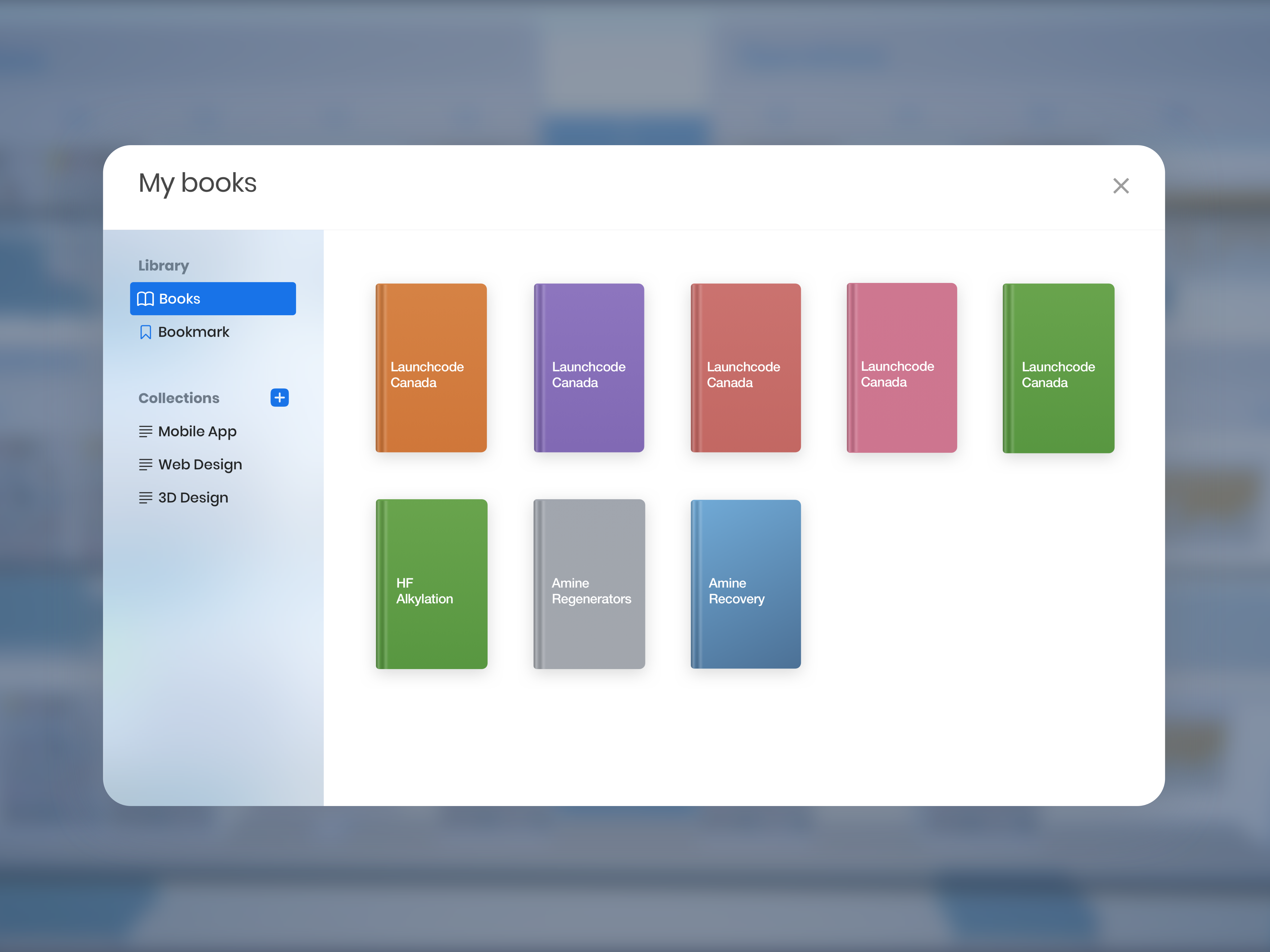
Task: Click the bookmark icon in sidebar
Action: click(x=146, y=332)
